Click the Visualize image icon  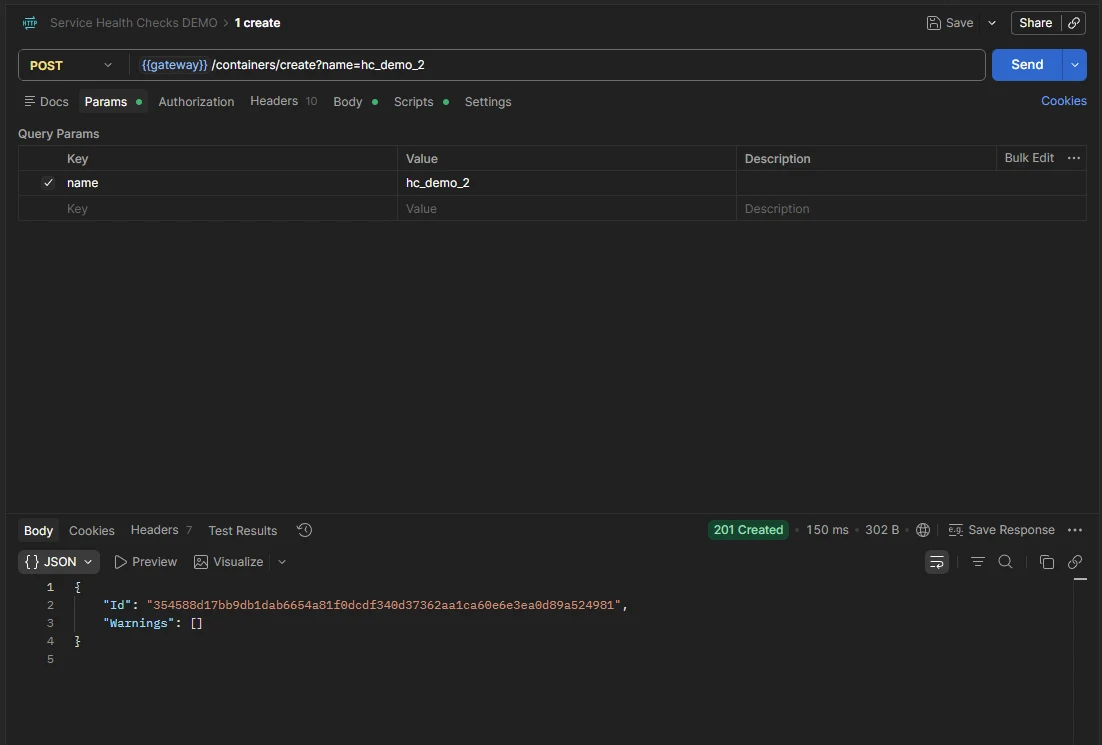201,562
